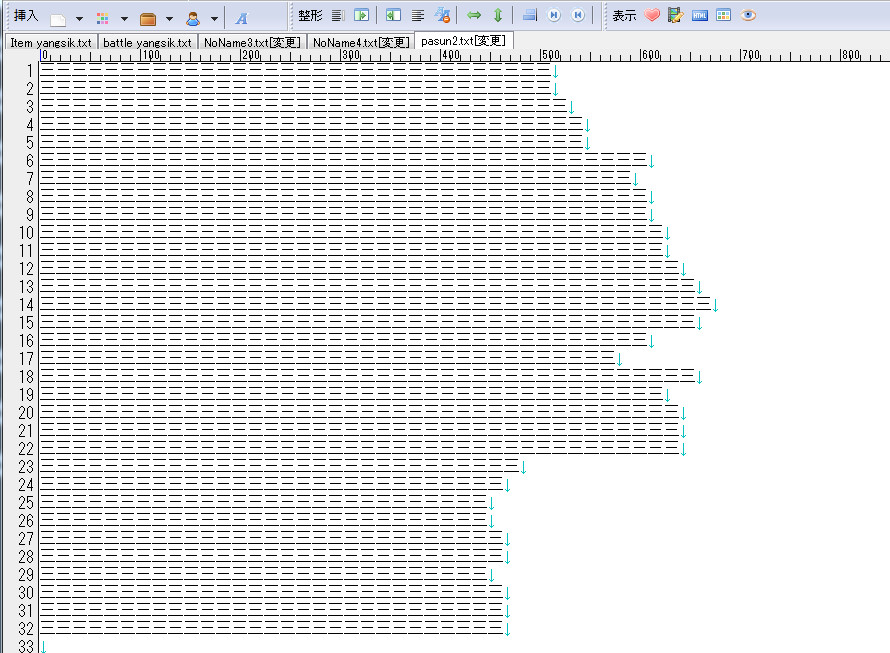Click the notepad with pencil icon
The image size is (890, 653).
click(x=676, y=16)
